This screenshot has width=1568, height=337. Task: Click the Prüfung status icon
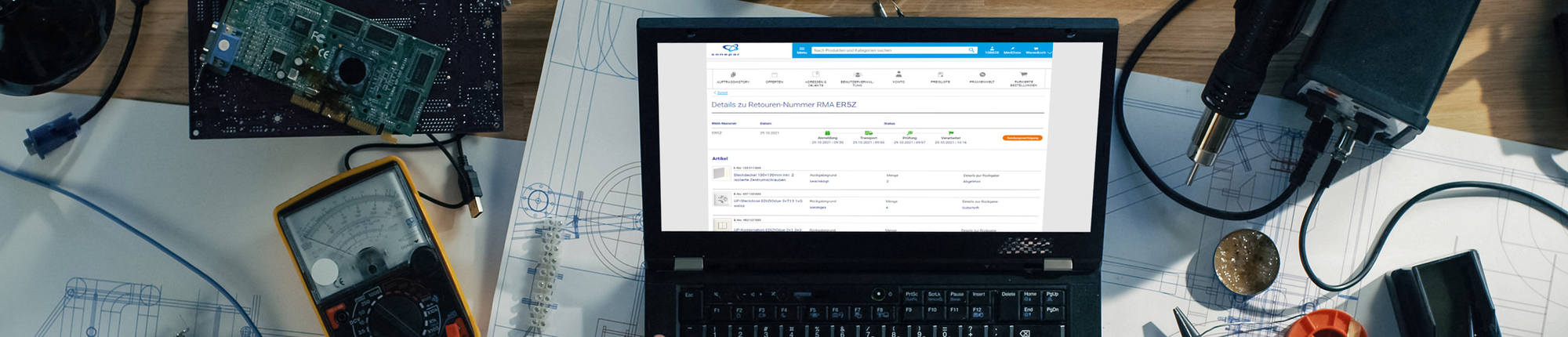pos(909,133)
